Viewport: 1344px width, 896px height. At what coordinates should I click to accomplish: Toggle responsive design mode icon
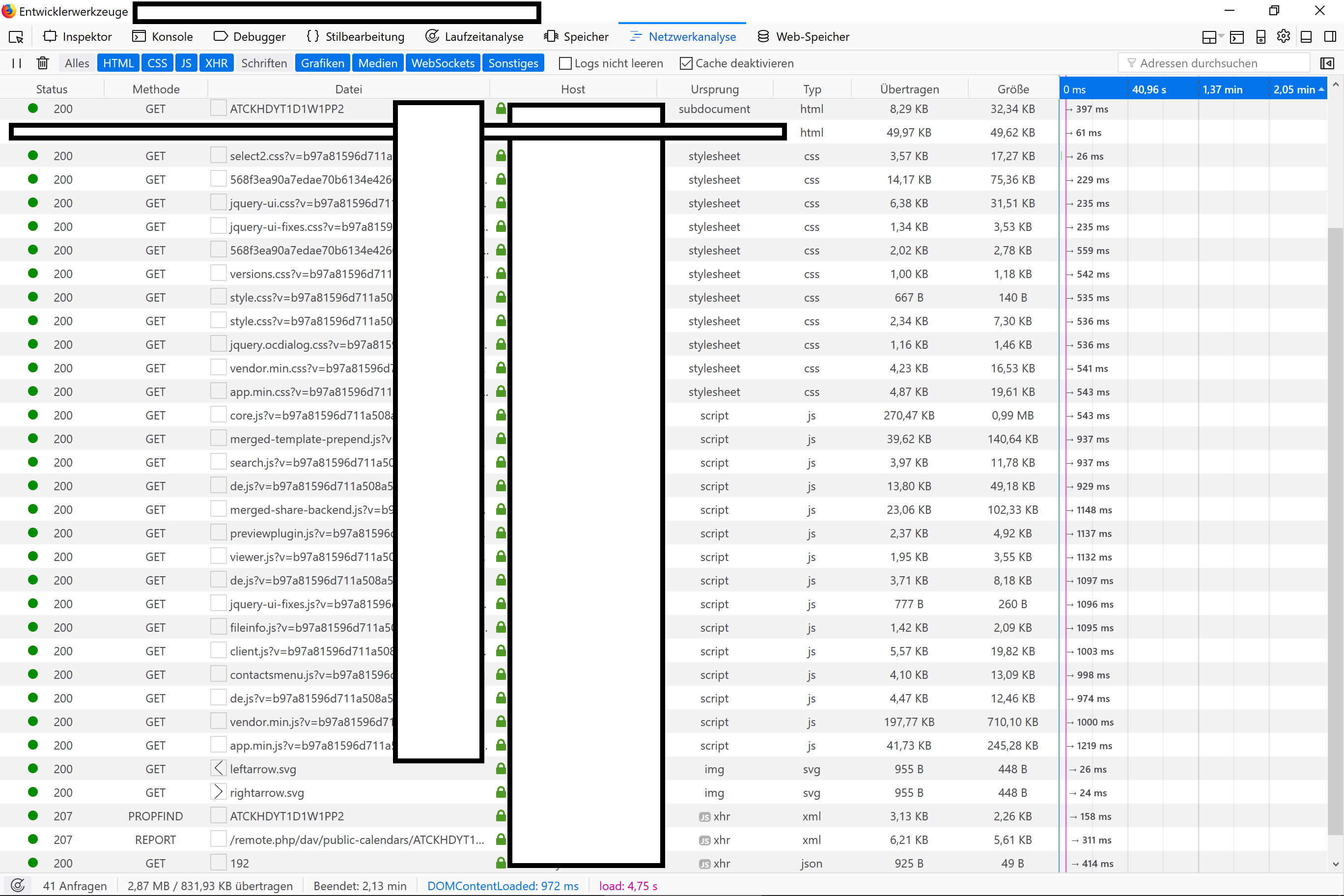point(1260,37)
